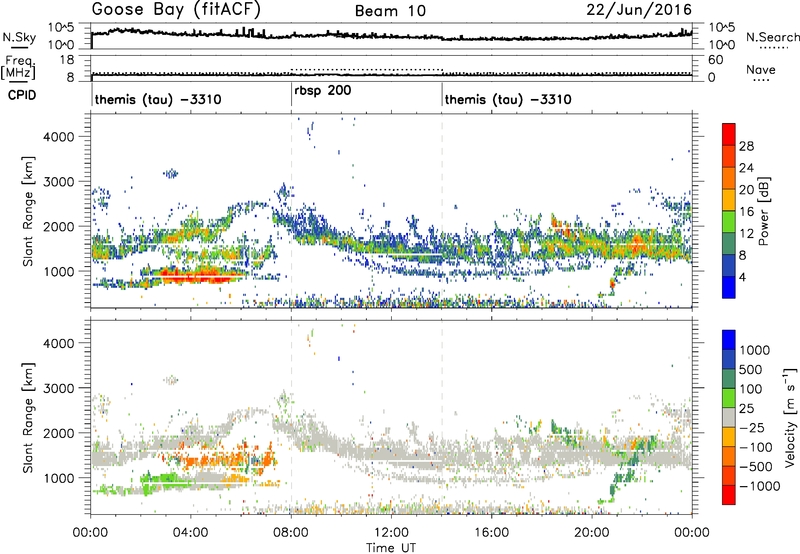The image size is (800, 554).
Task: Click the 'N.Search' legend label
Action: [772, 37]
